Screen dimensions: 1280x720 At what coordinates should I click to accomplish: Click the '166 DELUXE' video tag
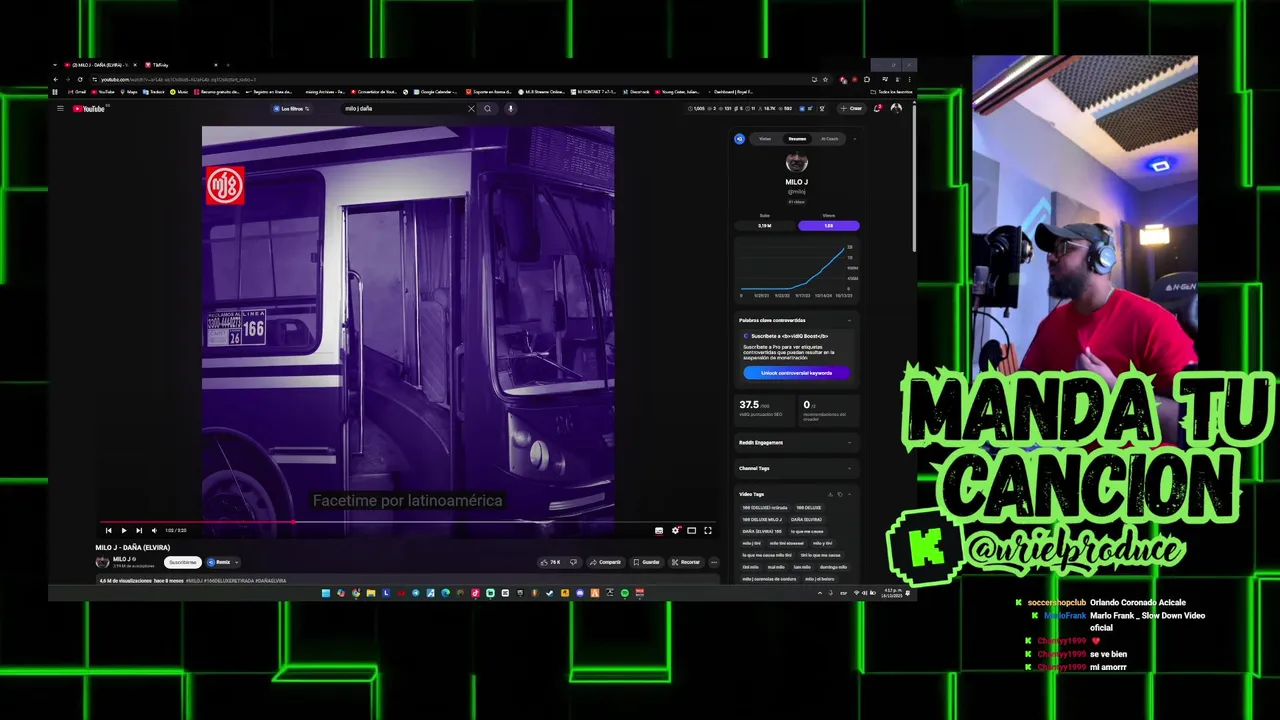coord(809,508)
